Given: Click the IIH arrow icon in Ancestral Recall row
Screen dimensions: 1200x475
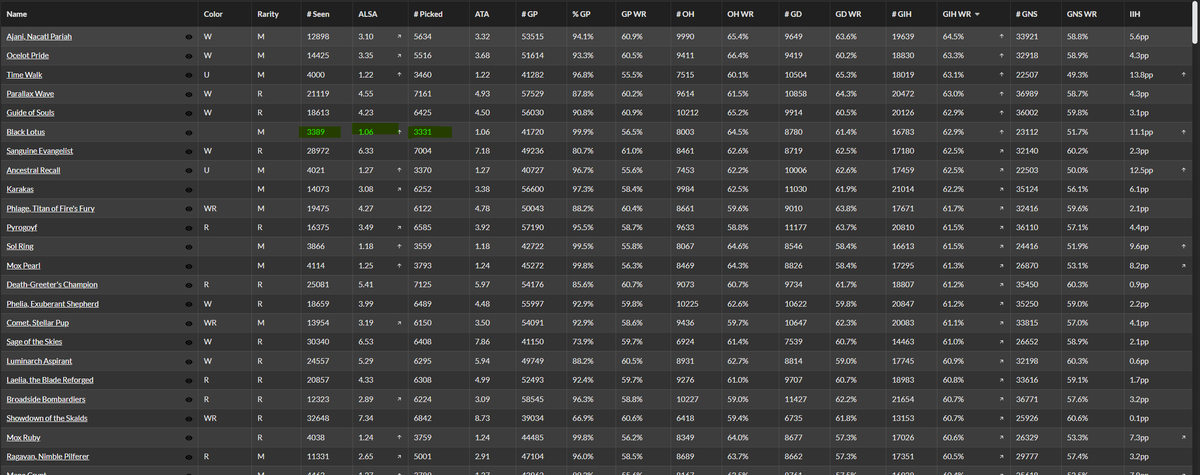Looking at the screenshot, I should [1183, 170].
